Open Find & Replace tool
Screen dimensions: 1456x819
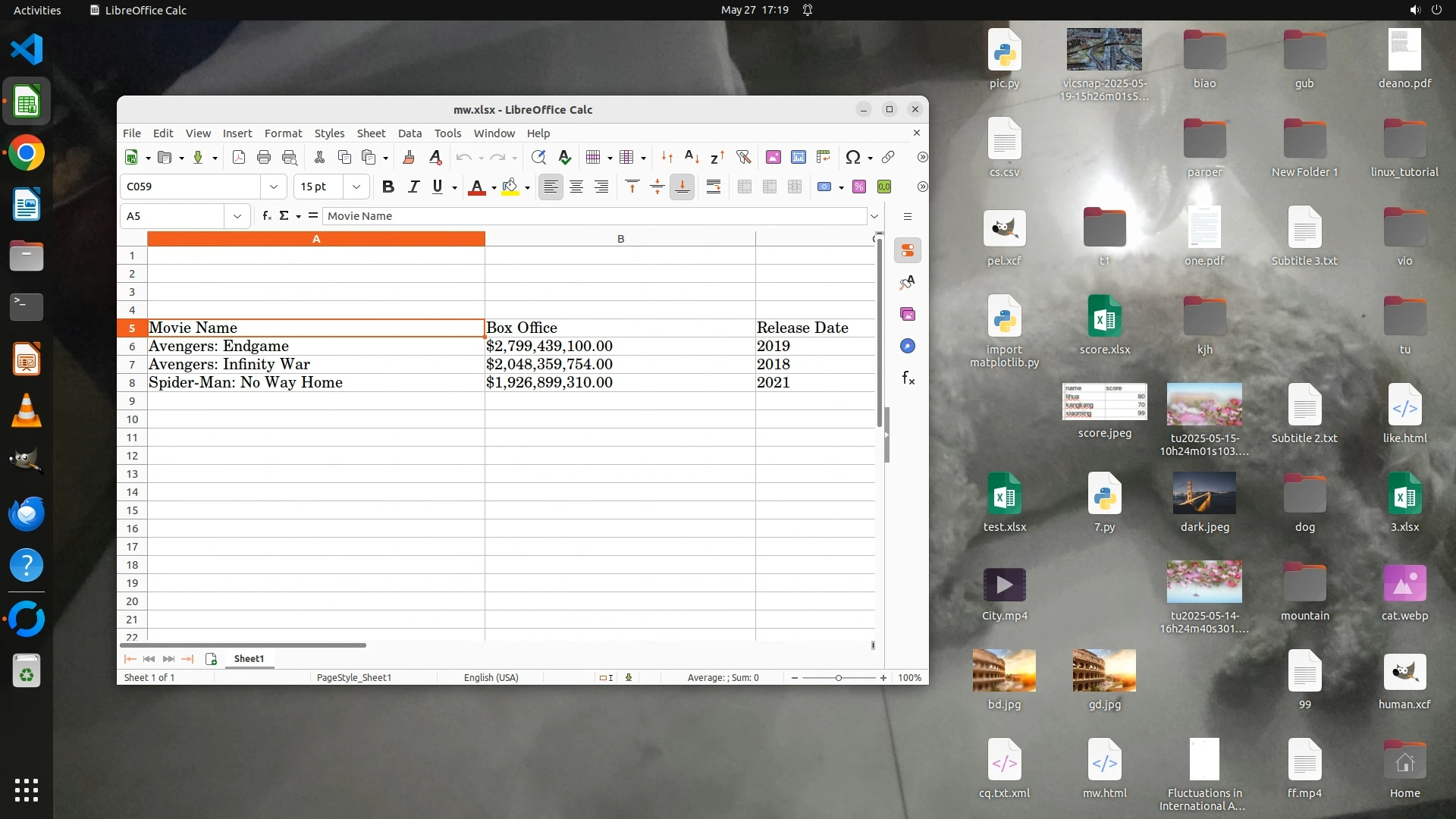538,157
